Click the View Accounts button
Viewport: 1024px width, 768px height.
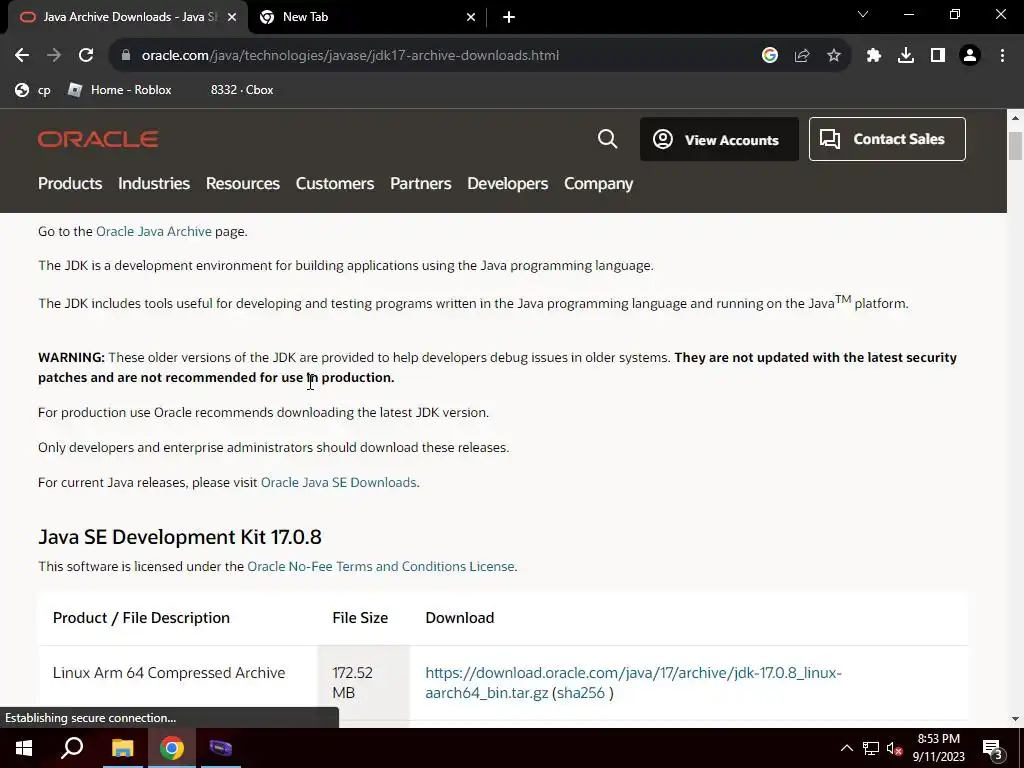pyautogui.click(x=719, y=139)
